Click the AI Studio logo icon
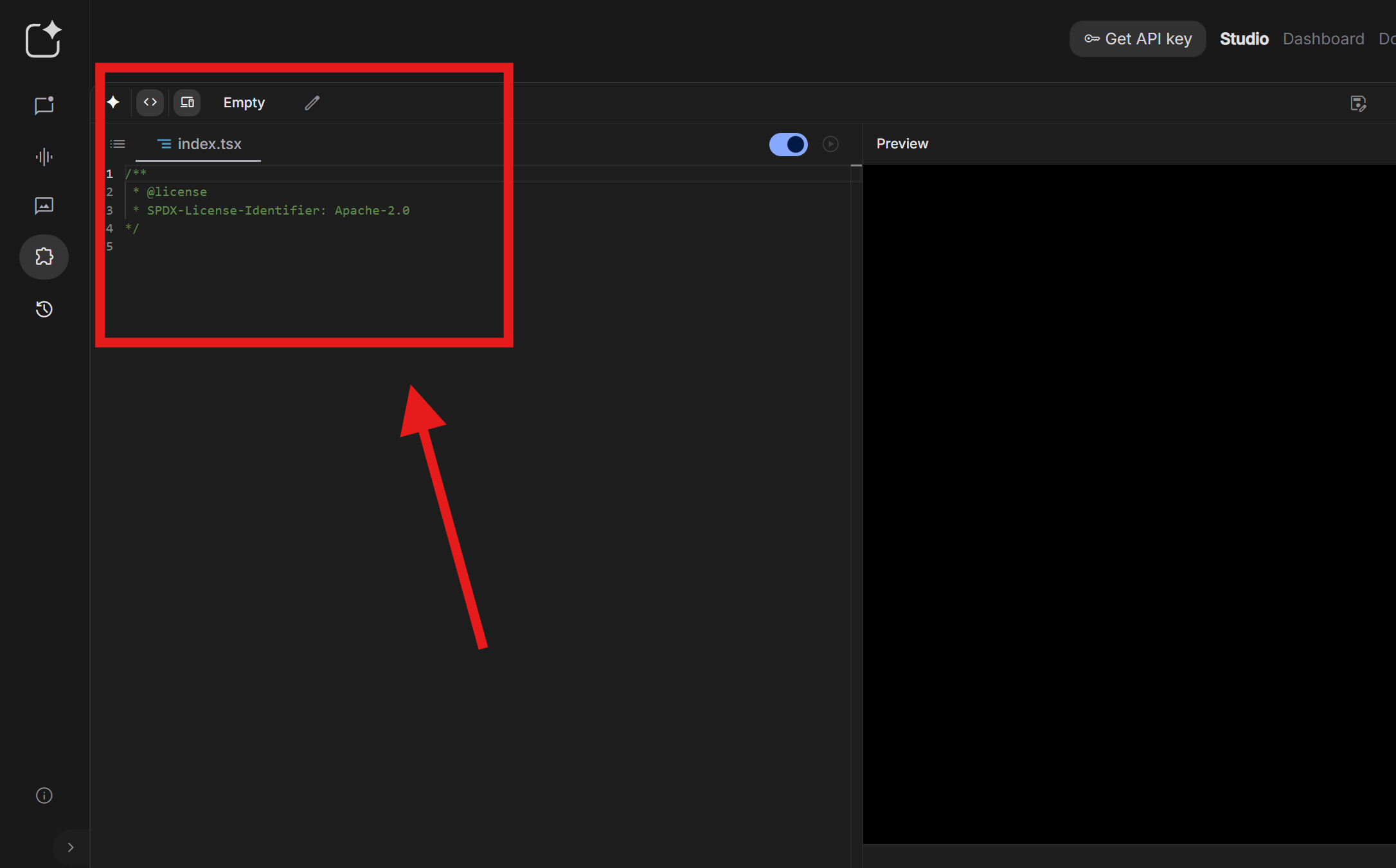Image resolution: width=1396 pixels, height=868 pixels. click(x=43, y=40)
